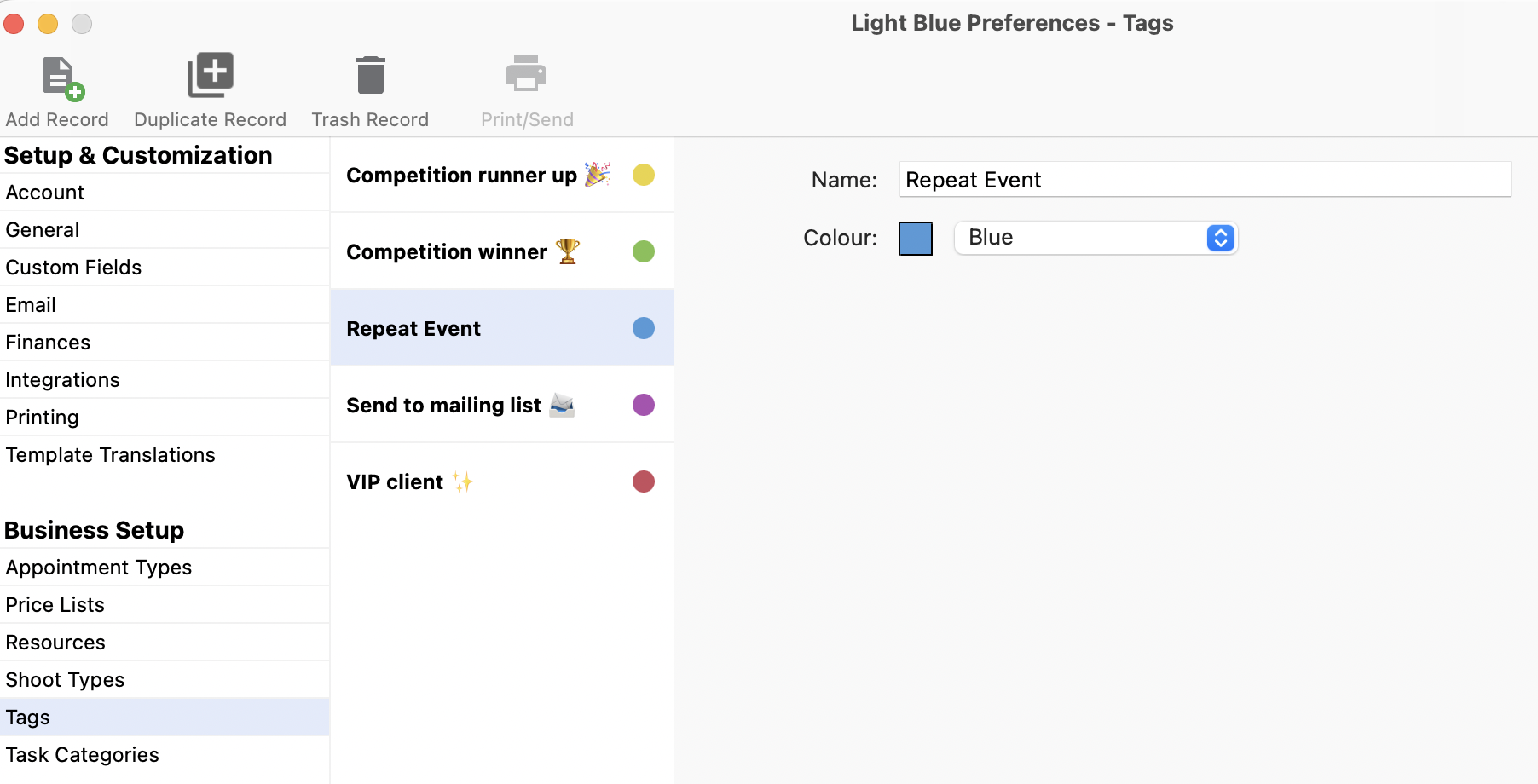Click yellow dot beside Competition runner up

click(644, 175)
